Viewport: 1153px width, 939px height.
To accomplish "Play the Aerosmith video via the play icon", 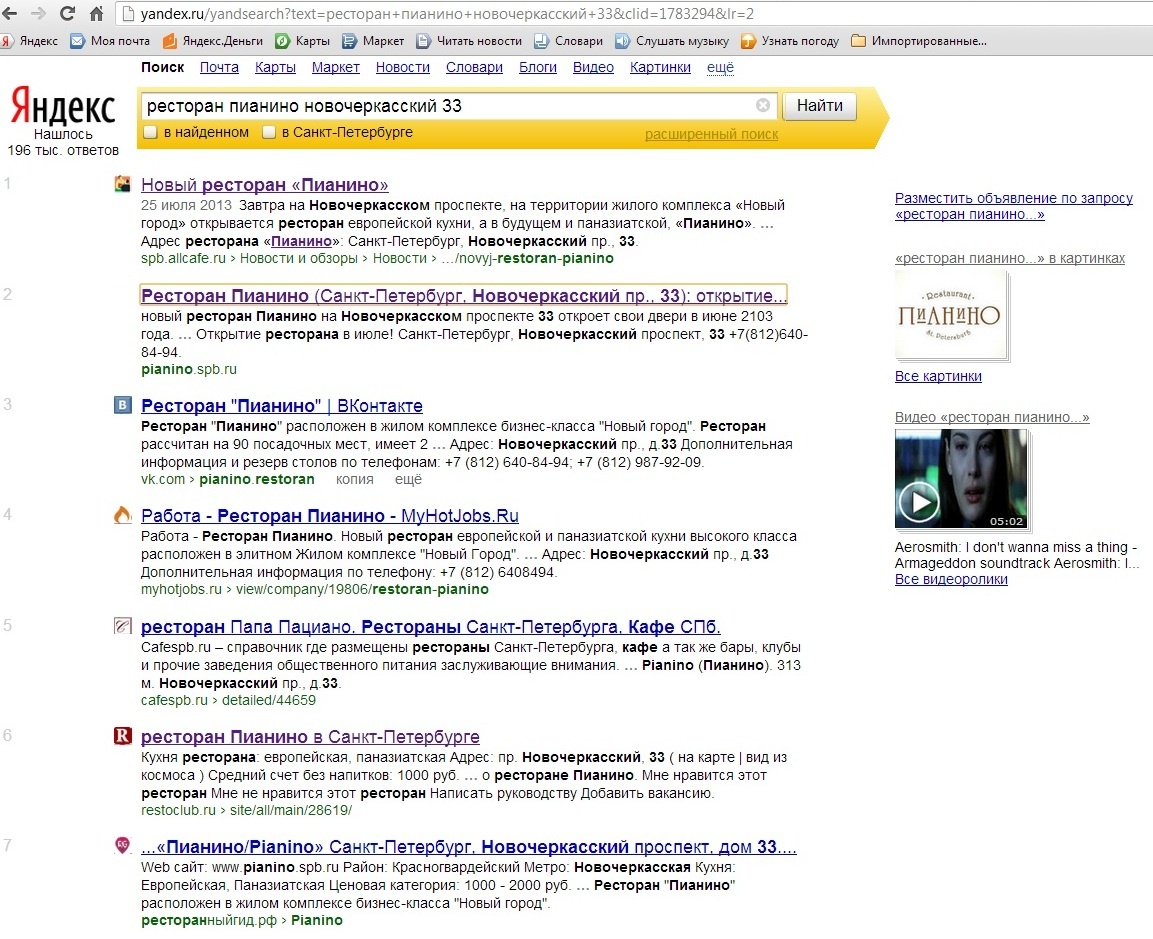I will [x=918, y=502].
